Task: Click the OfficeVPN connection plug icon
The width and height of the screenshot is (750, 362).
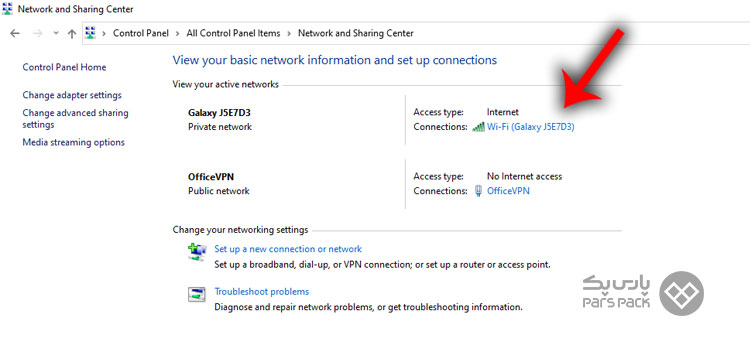Action: [x=478, y=191]
